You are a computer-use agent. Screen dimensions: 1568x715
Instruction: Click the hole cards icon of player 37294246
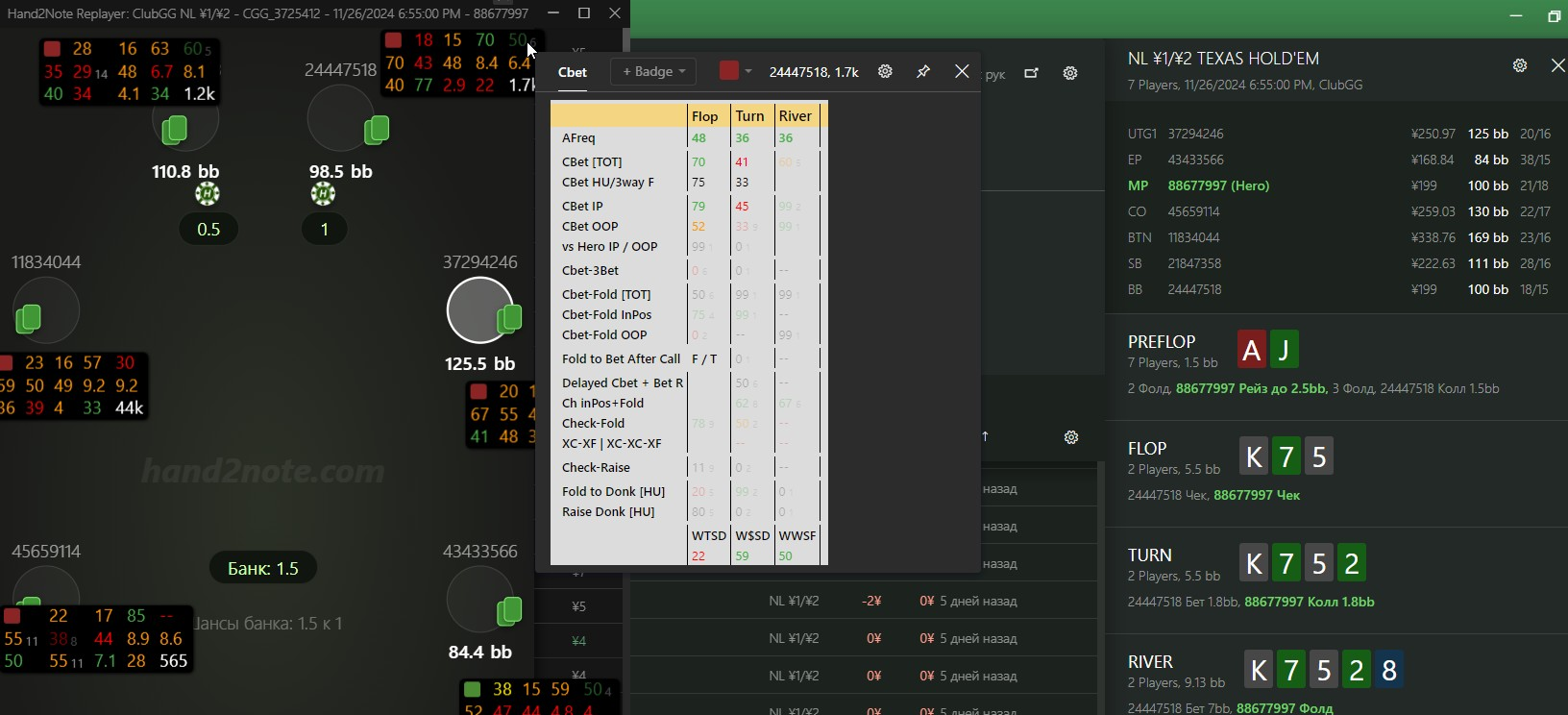coord(509,317)
